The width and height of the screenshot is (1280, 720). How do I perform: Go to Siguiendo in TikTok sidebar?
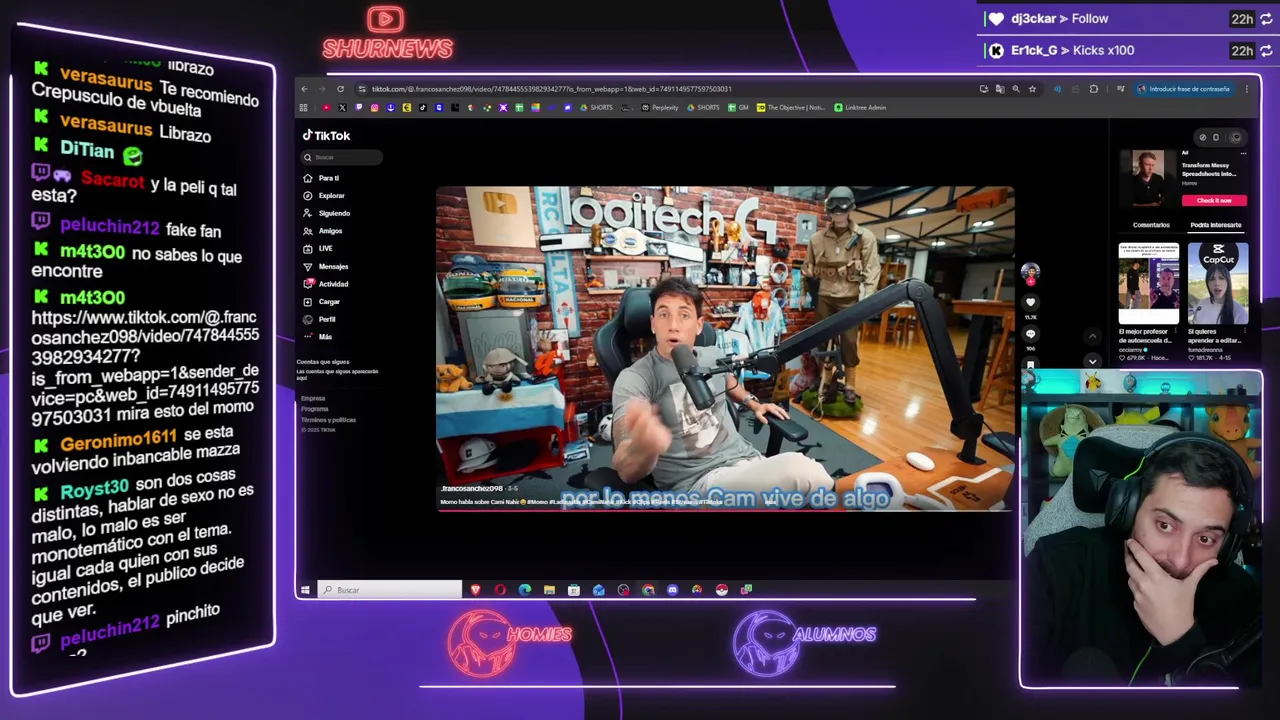(x=327, y=213)
